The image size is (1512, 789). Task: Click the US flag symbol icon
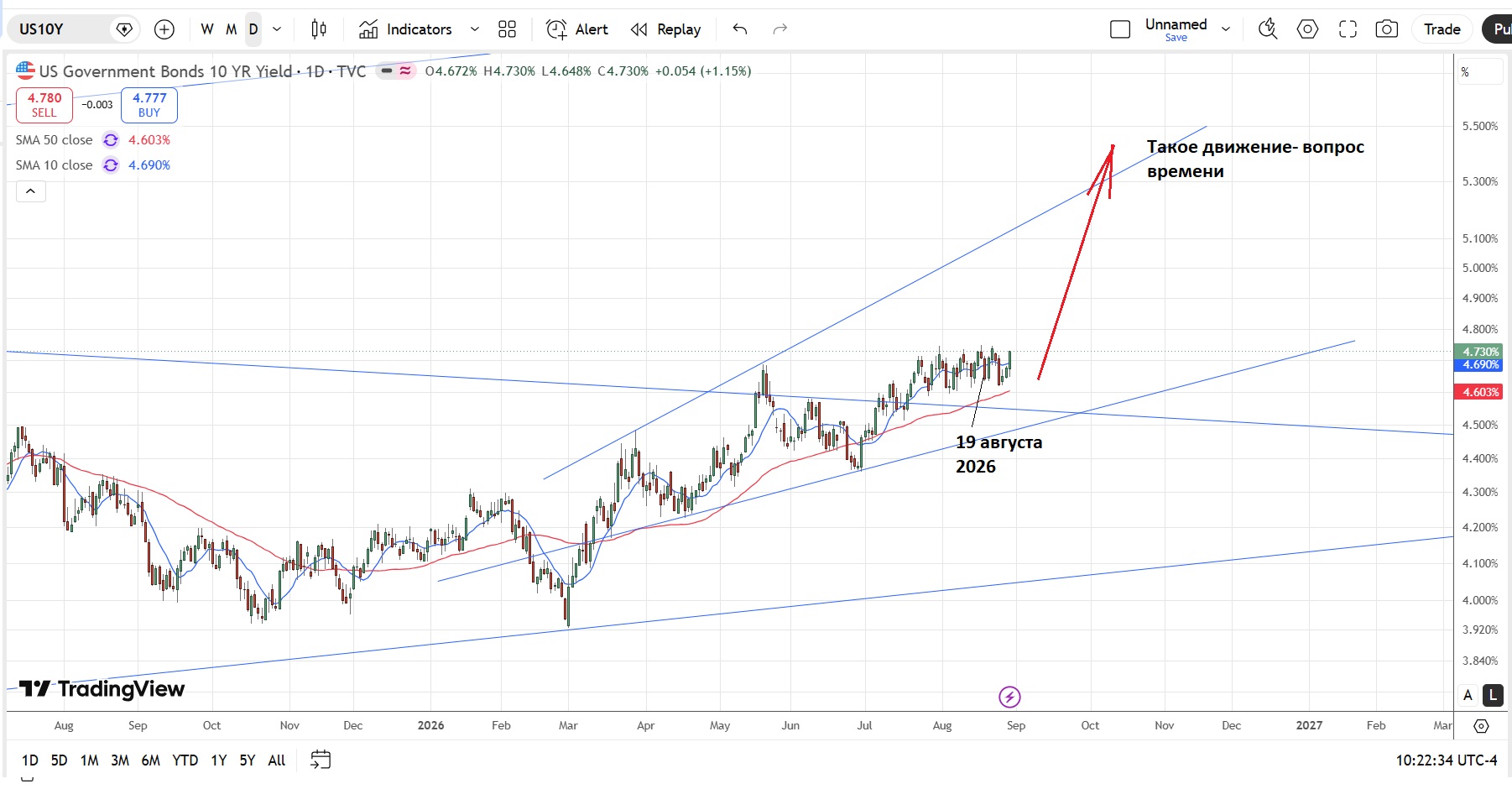point(25,71)
